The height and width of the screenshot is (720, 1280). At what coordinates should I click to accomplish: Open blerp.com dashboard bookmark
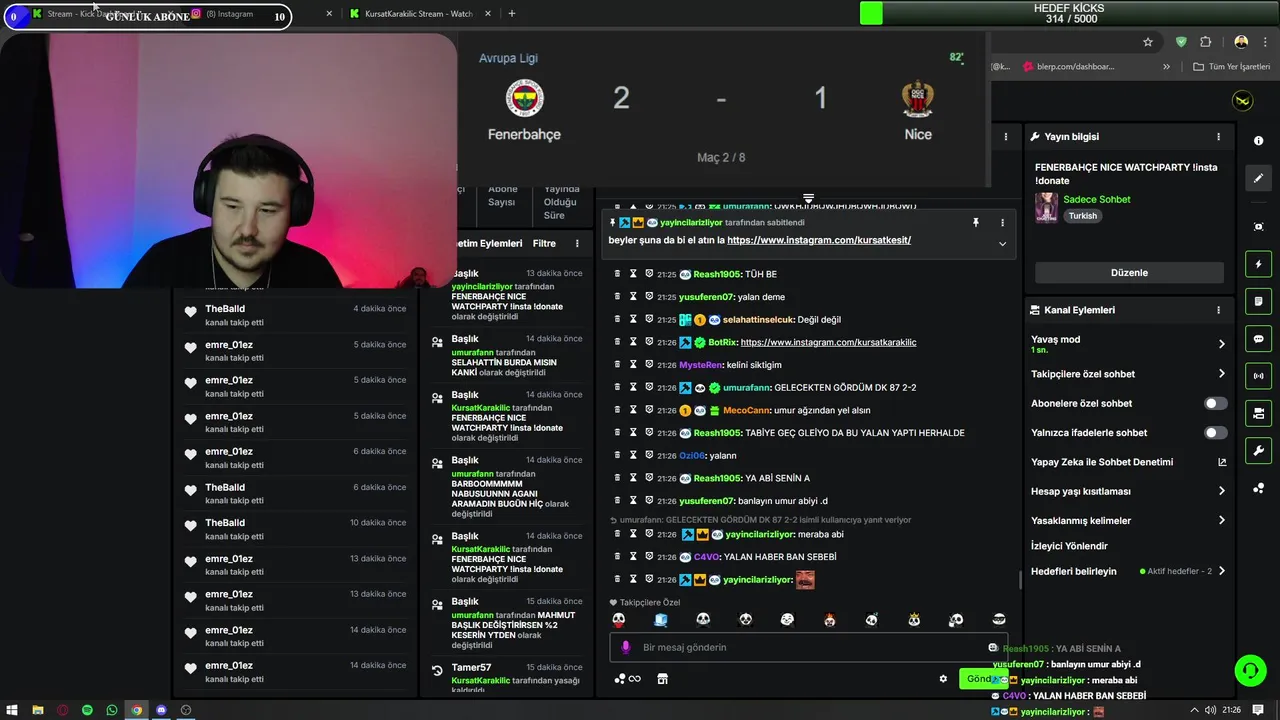[x=1068, y=67]
